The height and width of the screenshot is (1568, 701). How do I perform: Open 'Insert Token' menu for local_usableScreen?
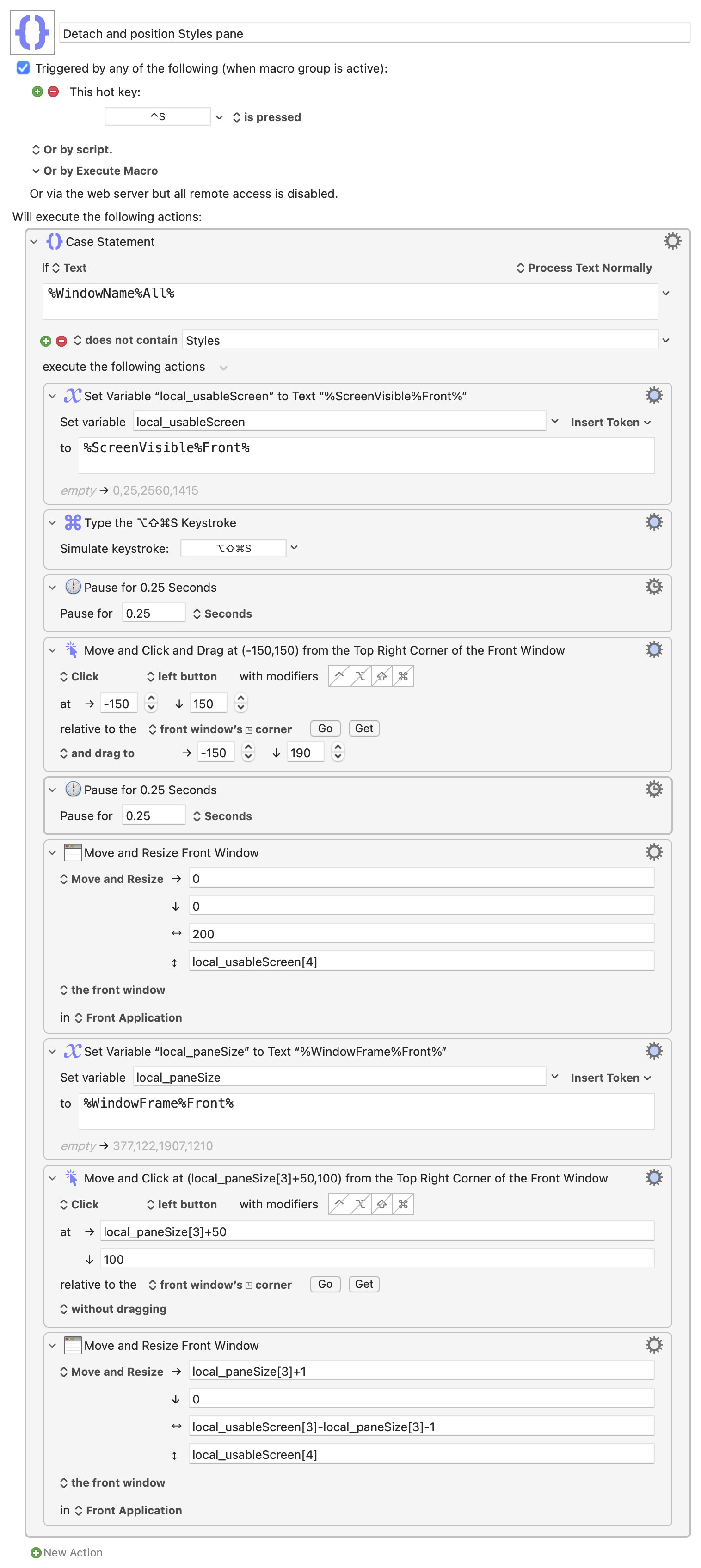point(610,423)
